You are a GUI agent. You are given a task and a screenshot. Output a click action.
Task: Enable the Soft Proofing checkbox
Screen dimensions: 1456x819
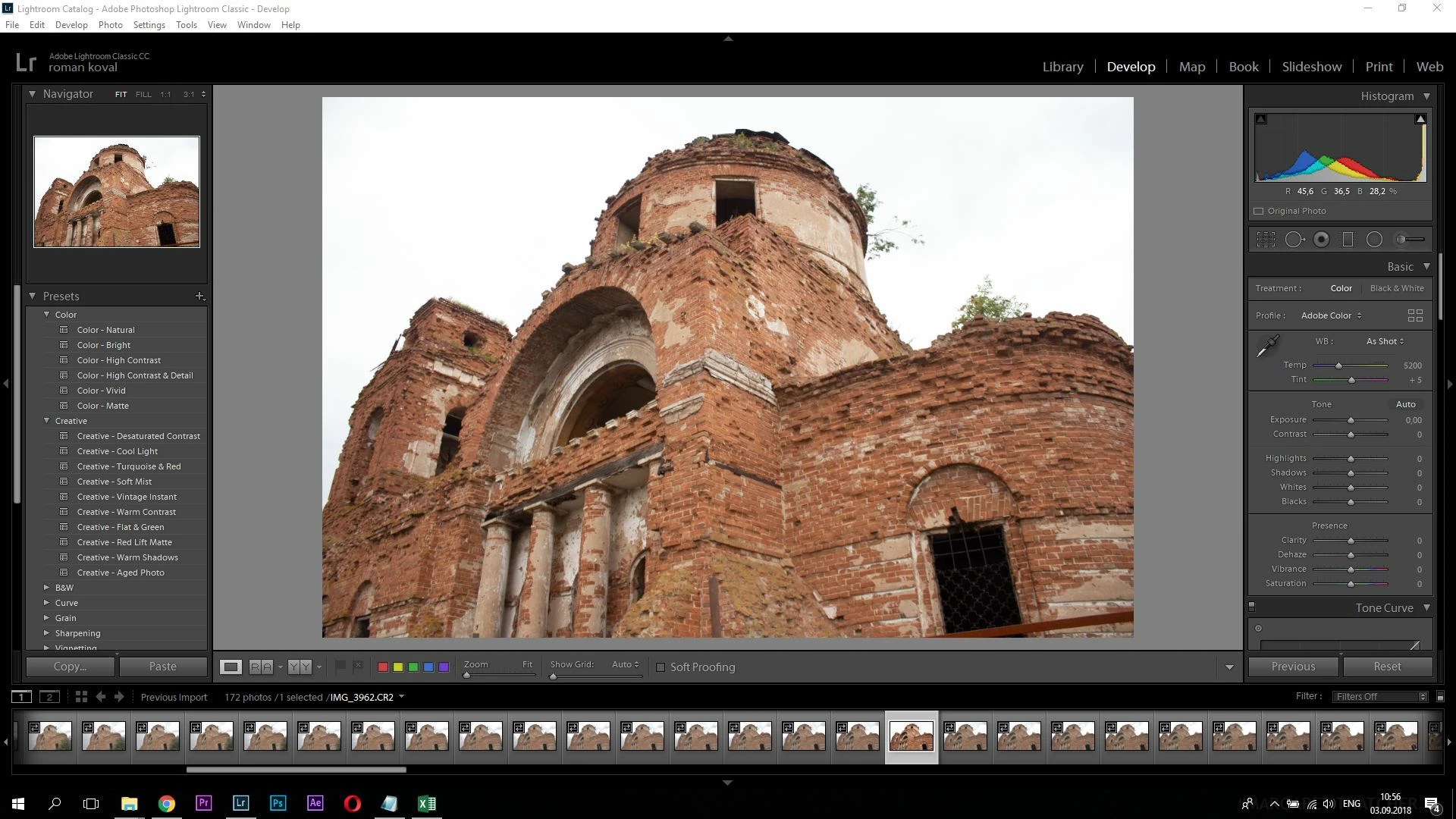(661, 667)
